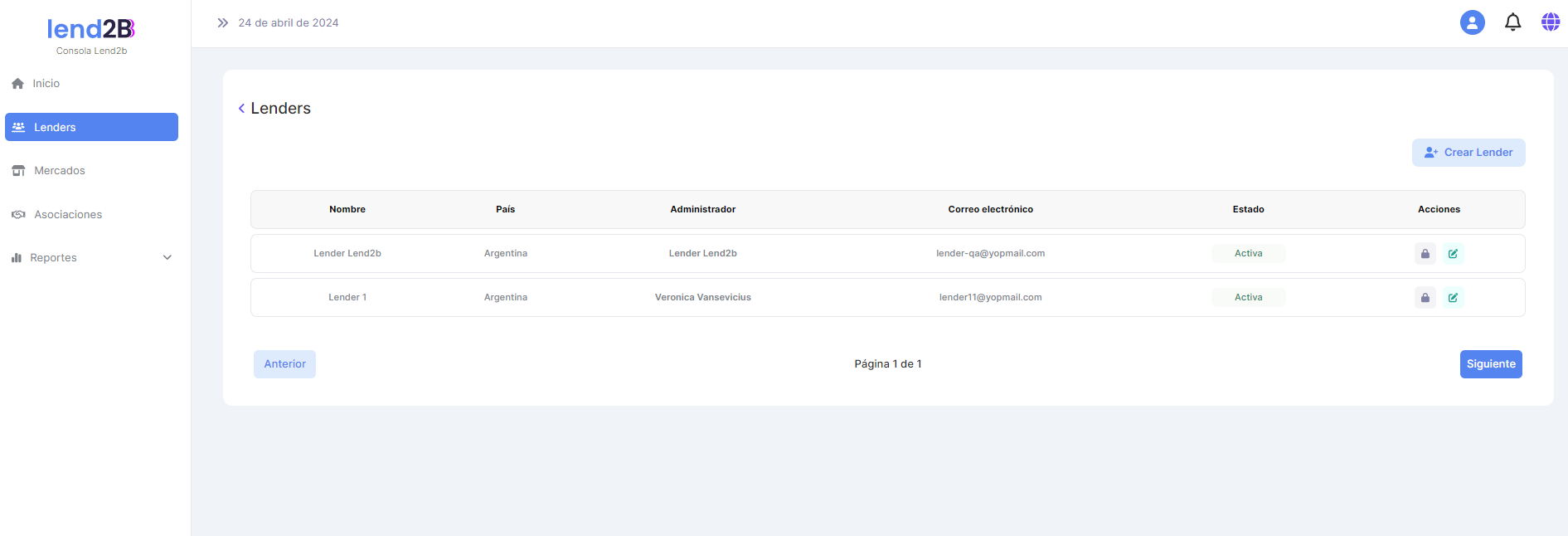Click the Activa status badge for Lender 1
The height and width of the screenshot is (536, 1568).
coord(1248,298)
